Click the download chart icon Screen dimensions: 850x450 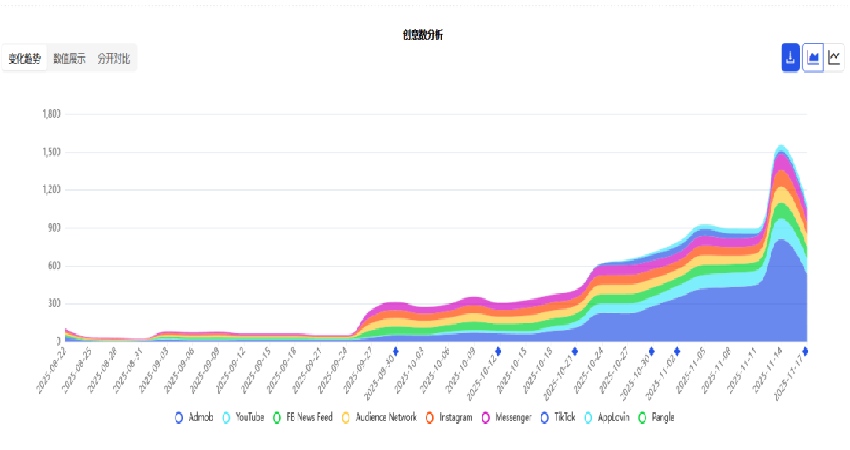pyautogui.click(x=790, y=58)
